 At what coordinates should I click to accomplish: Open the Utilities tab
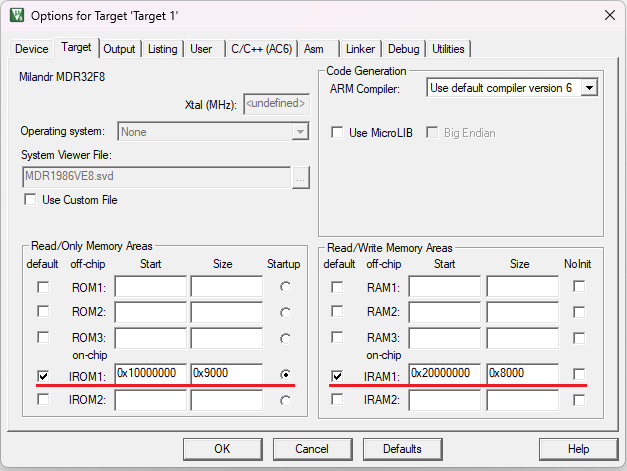[448, 49]
